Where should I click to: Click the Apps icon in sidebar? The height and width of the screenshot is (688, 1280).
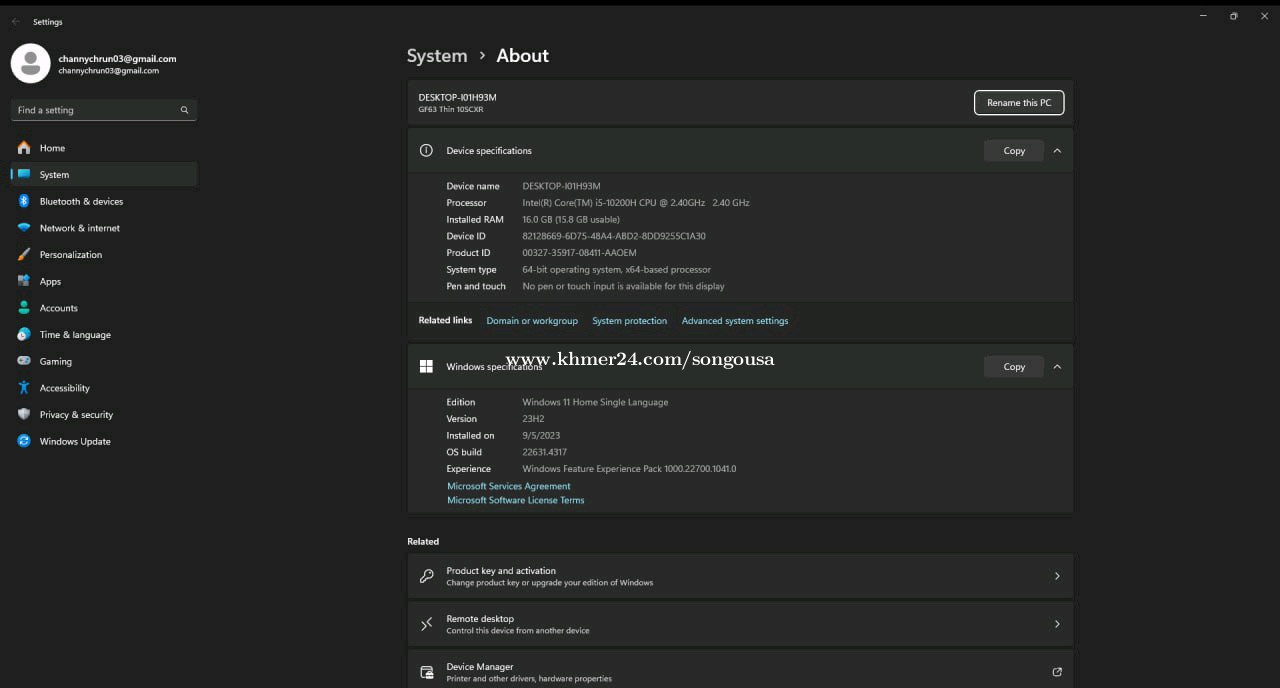24,281
